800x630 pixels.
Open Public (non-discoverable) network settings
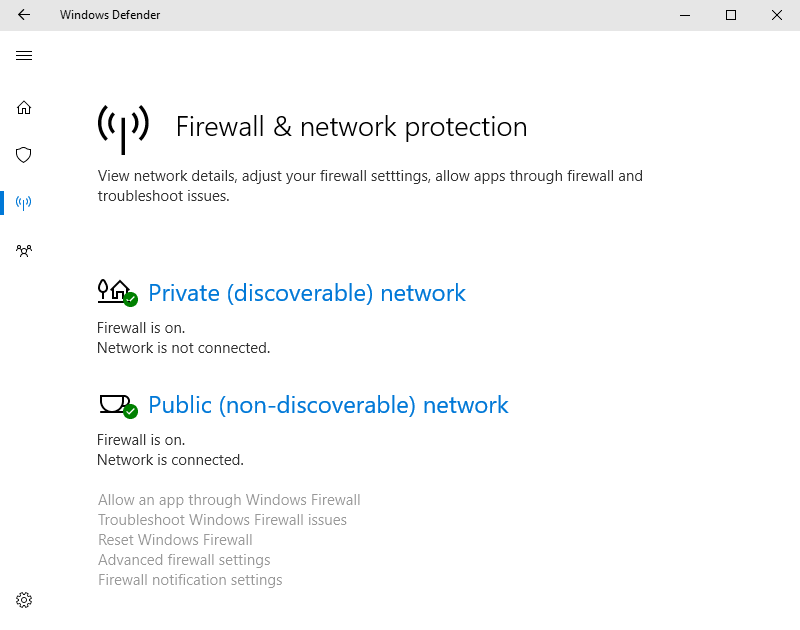[327, 405]
